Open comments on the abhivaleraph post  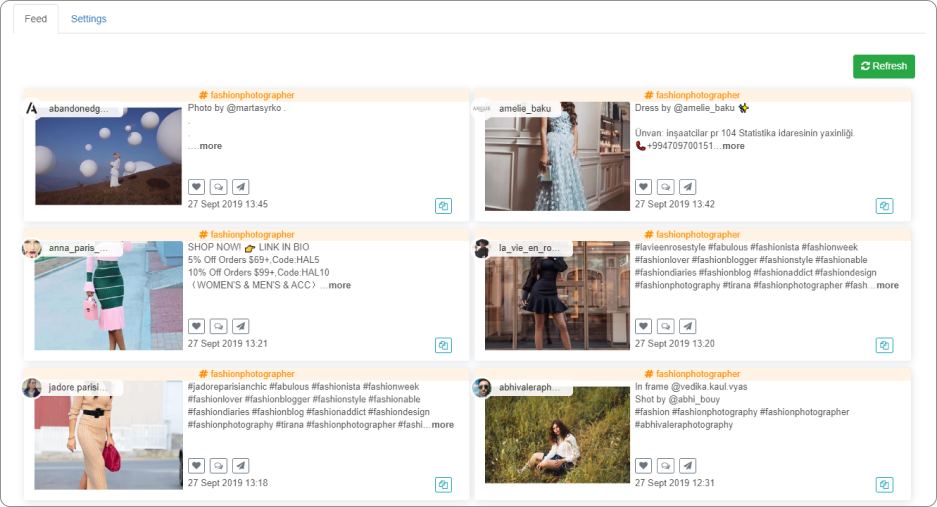665,466
